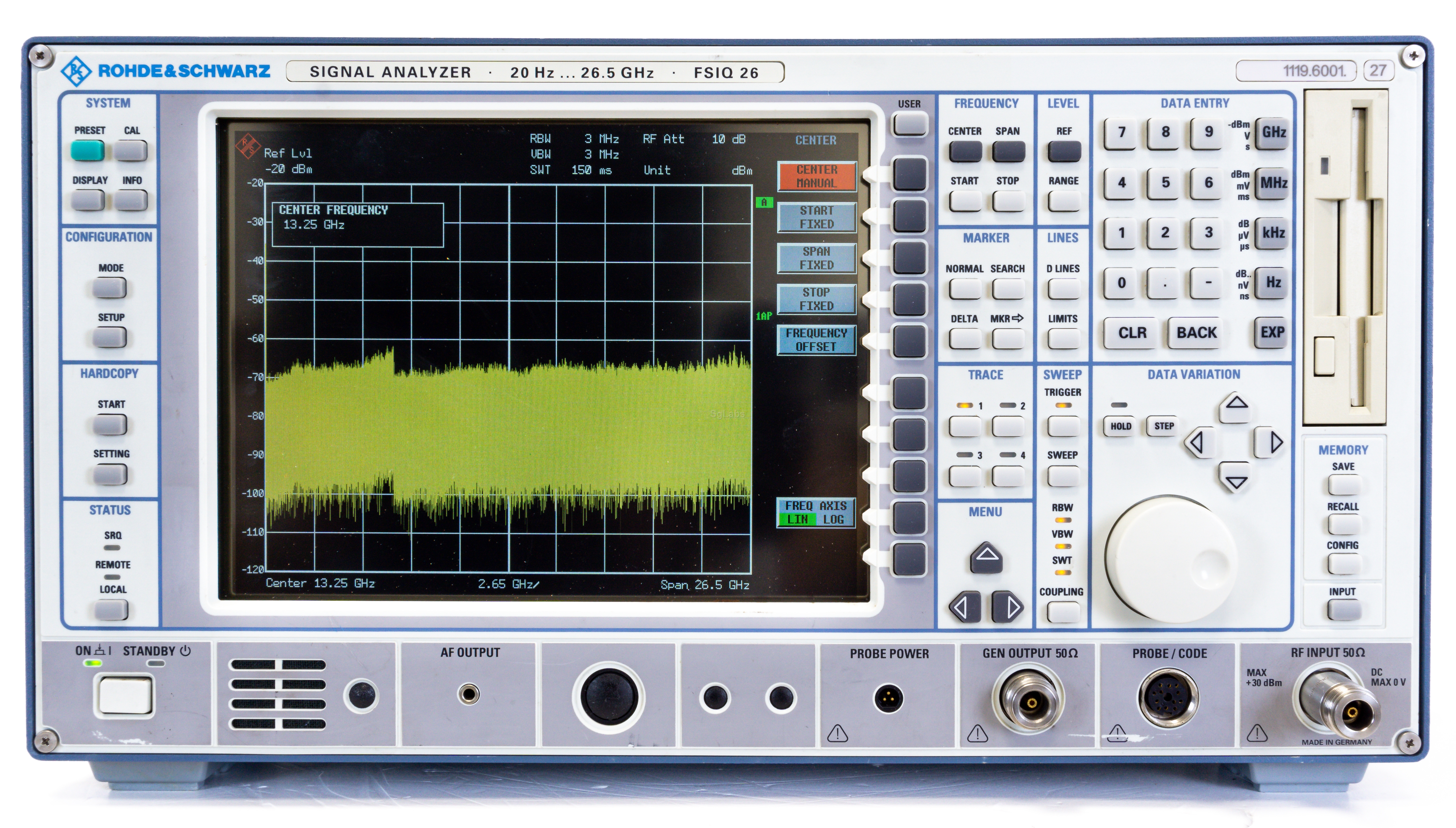Push the MEMORY RECALL key
Viewport: 1456px width, 828px height.
pos(1344,524)
